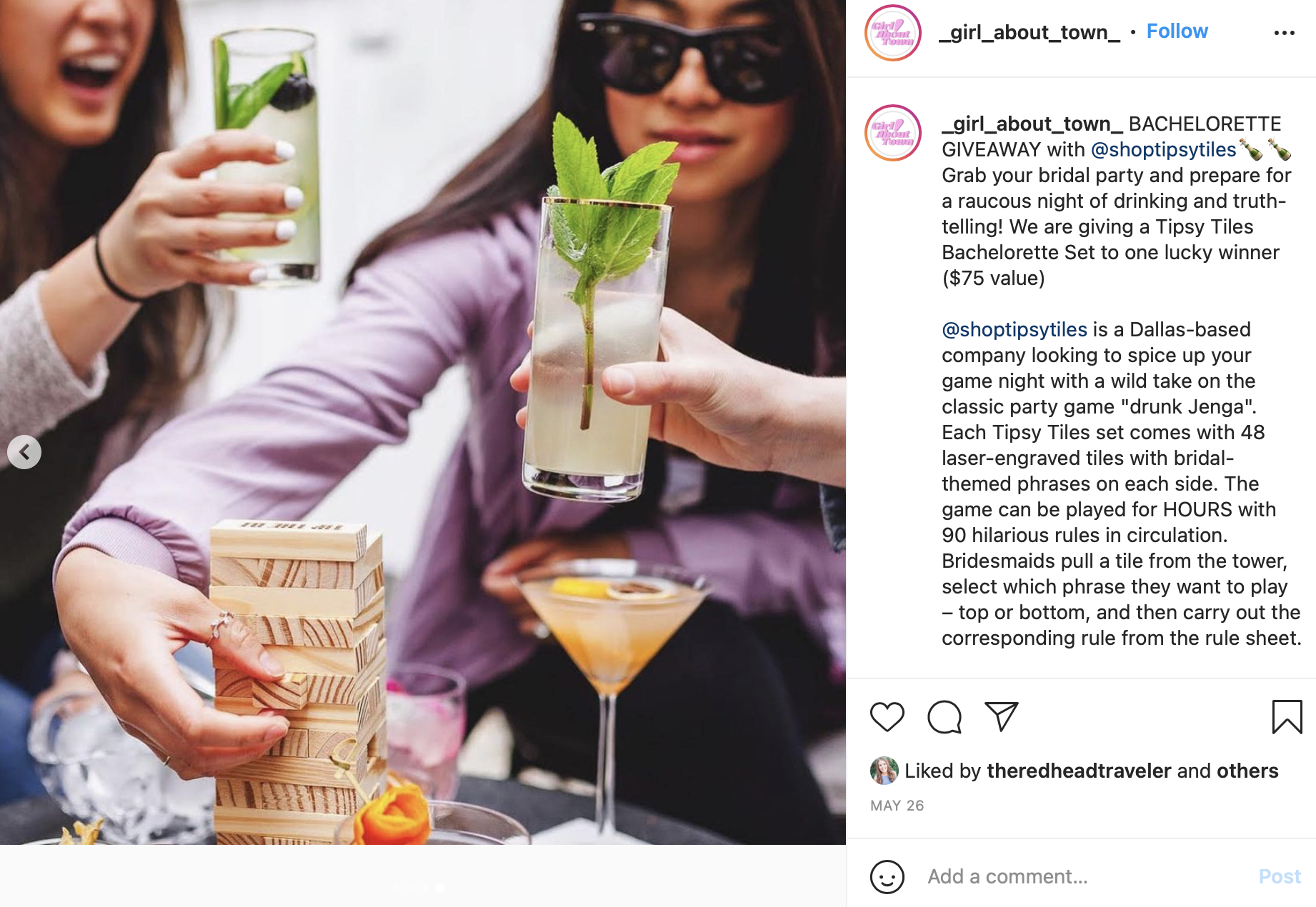Open the first @shoptipsytiles mention link

1163,149
